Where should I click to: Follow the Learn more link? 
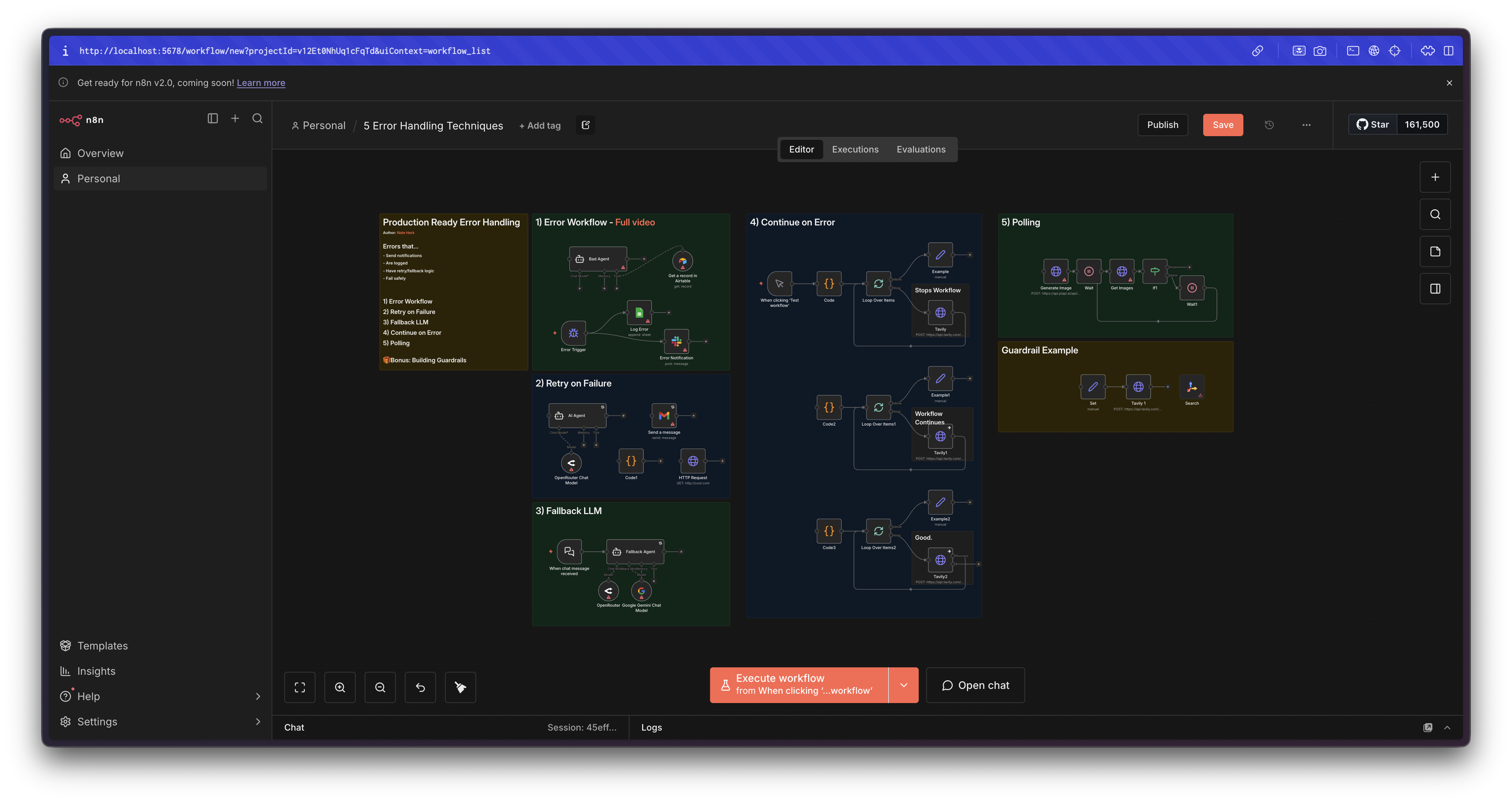click(260, 83)
